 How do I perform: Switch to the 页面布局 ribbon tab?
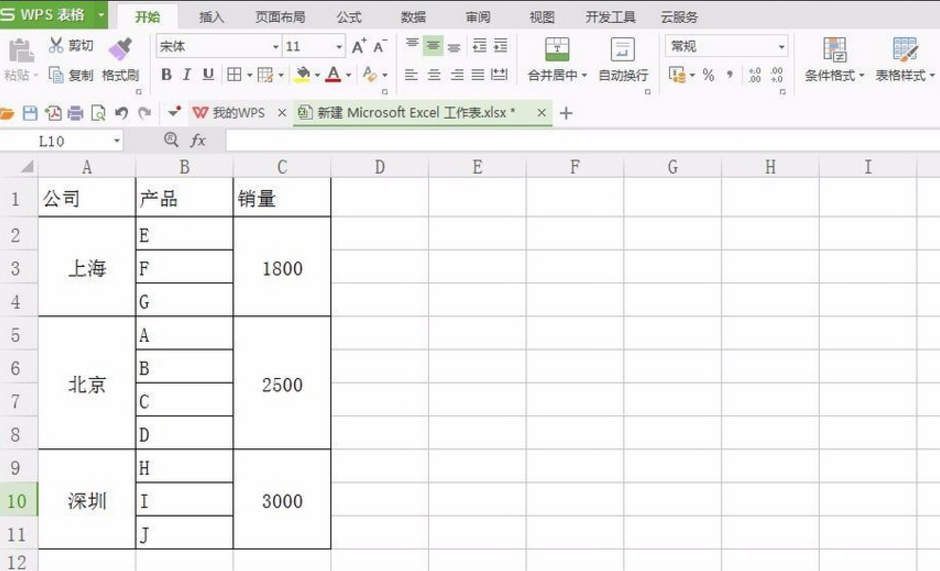pyautogui.click(x=280, y=17)
